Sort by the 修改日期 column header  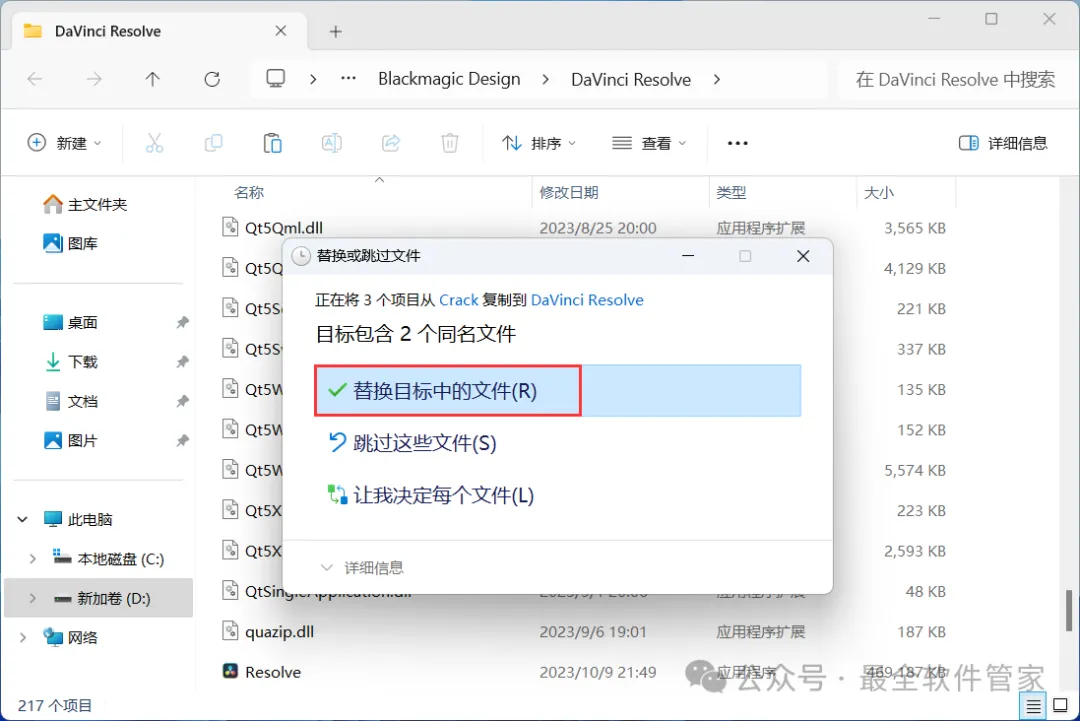[x=569, y=193]
